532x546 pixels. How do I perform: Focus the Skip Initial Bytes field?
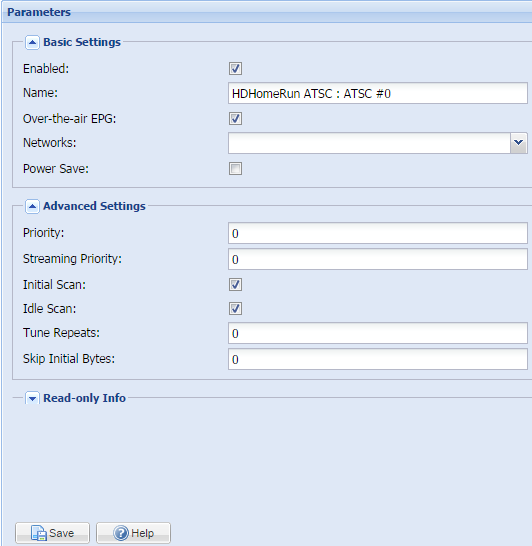378,359
